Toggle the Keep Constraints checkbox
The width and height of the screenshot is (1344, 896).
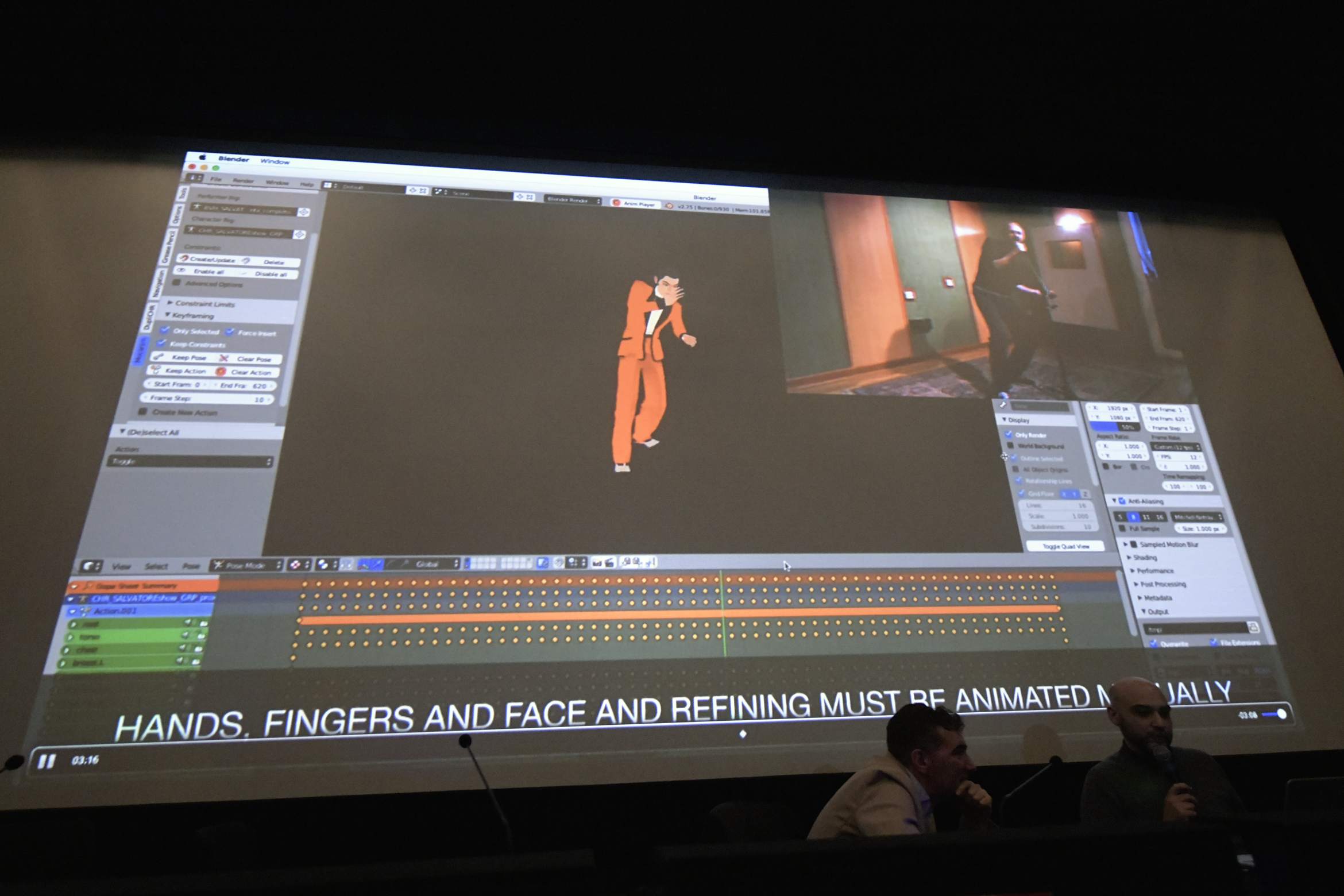point(162,343)
